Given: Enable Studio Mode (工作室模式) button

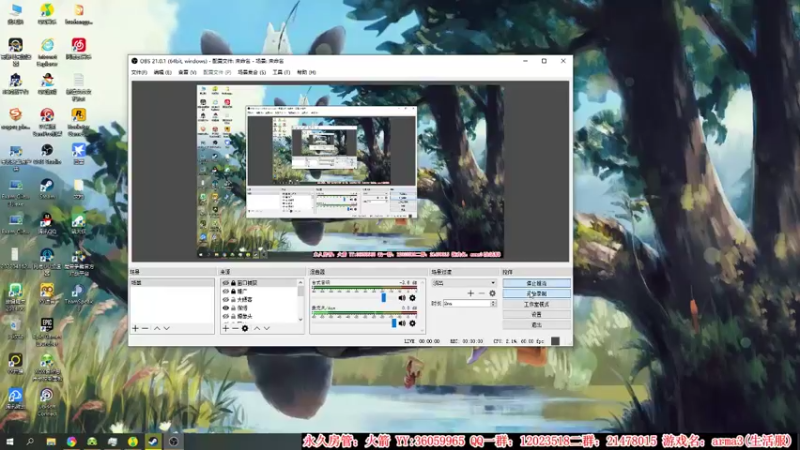Looking at the screenshot, I should coord(537,304).
